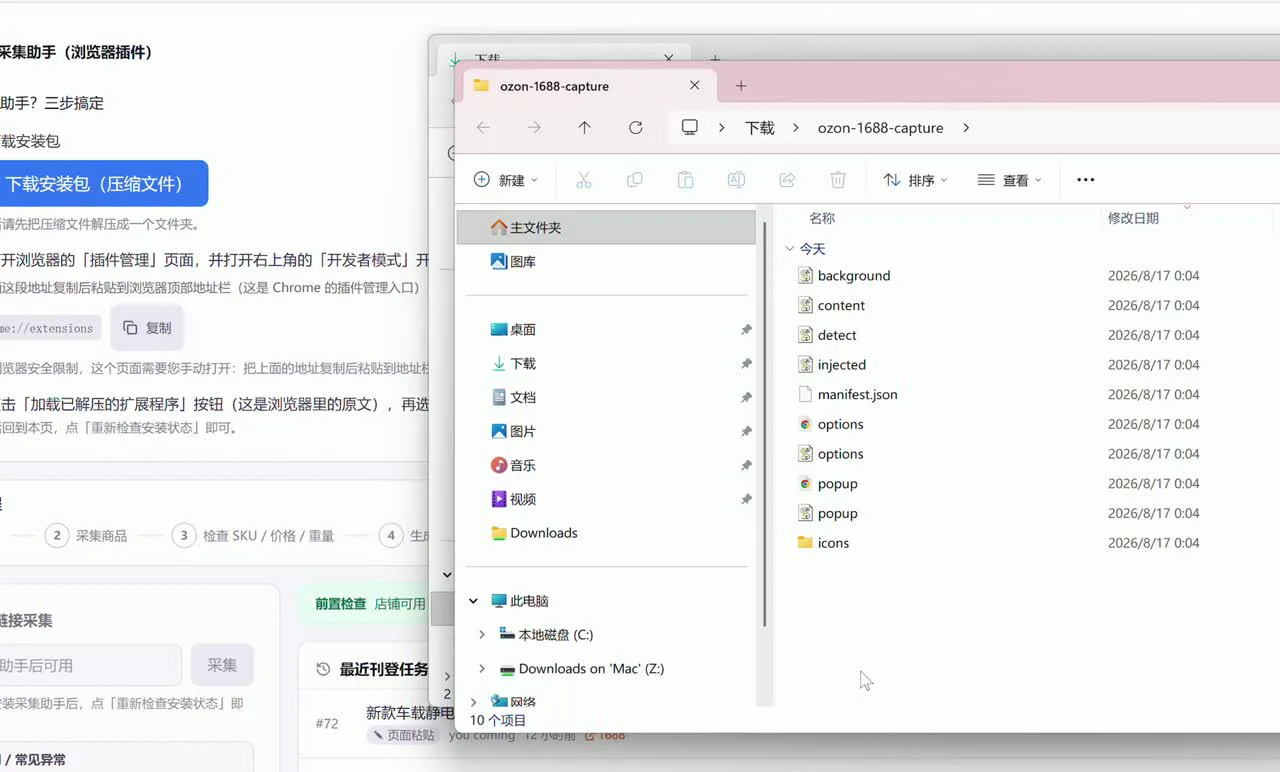
Task: Select the options Chrome HTML file
Action: pos(840,424)
